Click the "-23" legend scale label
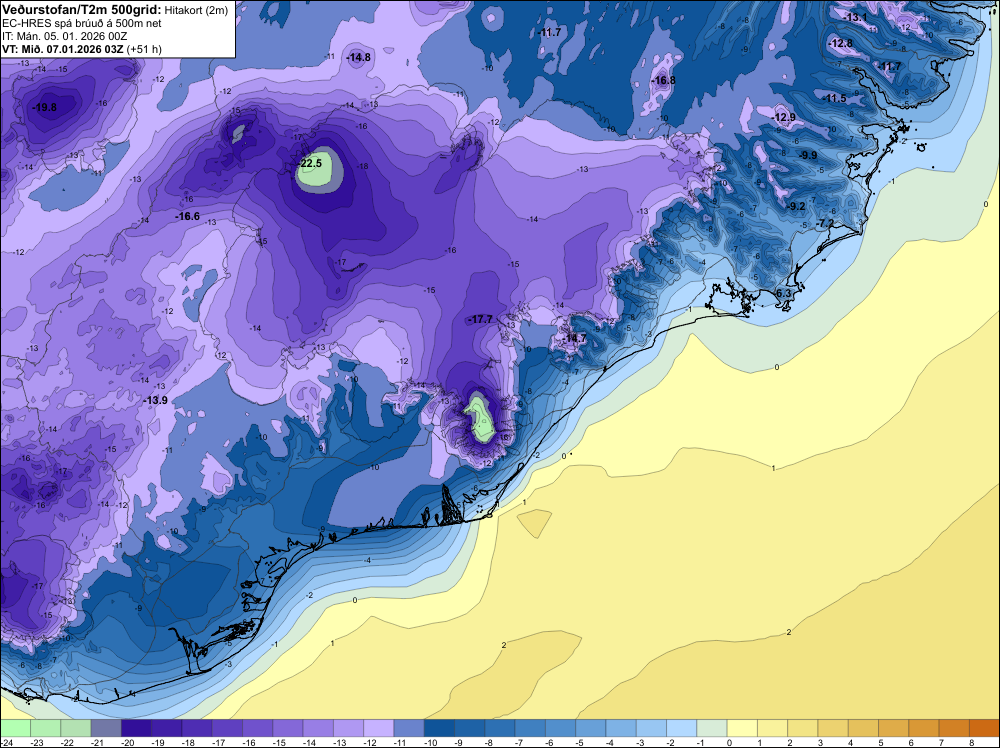The height and width of the screenshot is (748, 1000). 36,742
